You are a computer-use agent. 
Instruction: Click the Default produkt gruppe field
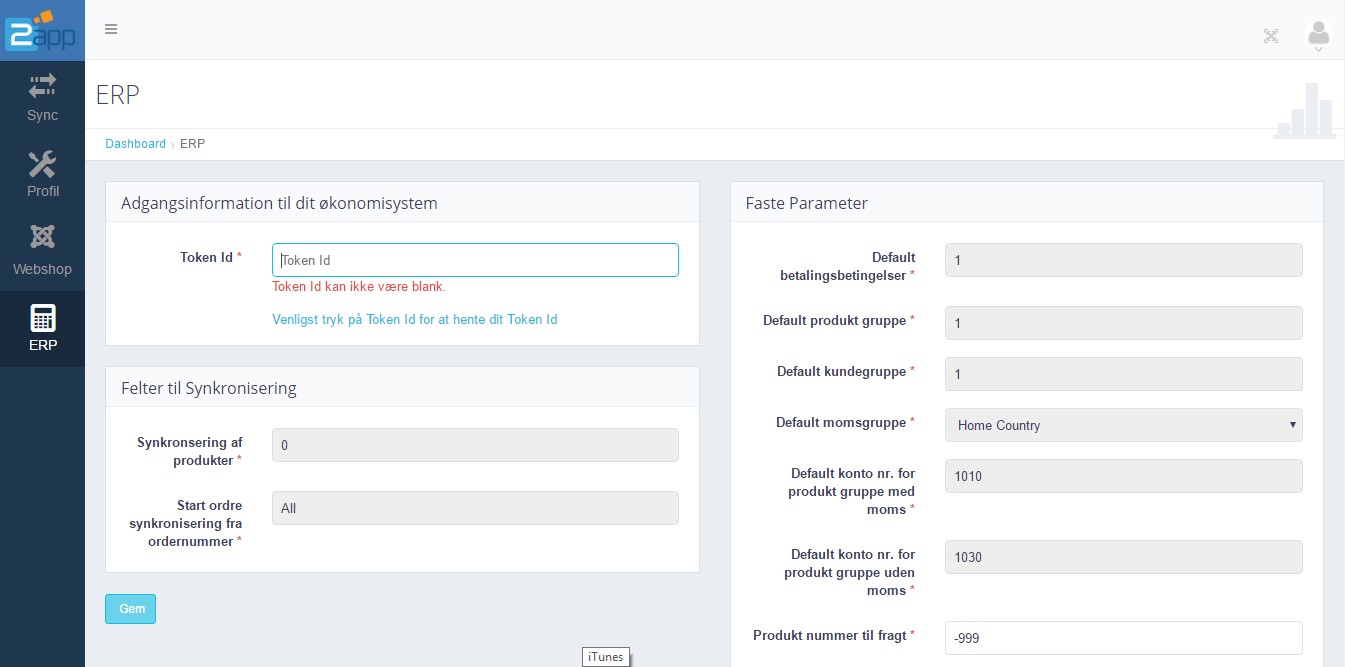[x=1123, y=323]
